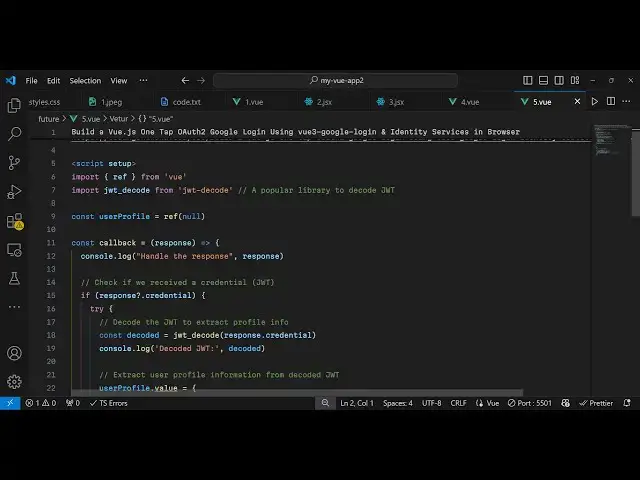Open the Testing flask view

point(14,279)
